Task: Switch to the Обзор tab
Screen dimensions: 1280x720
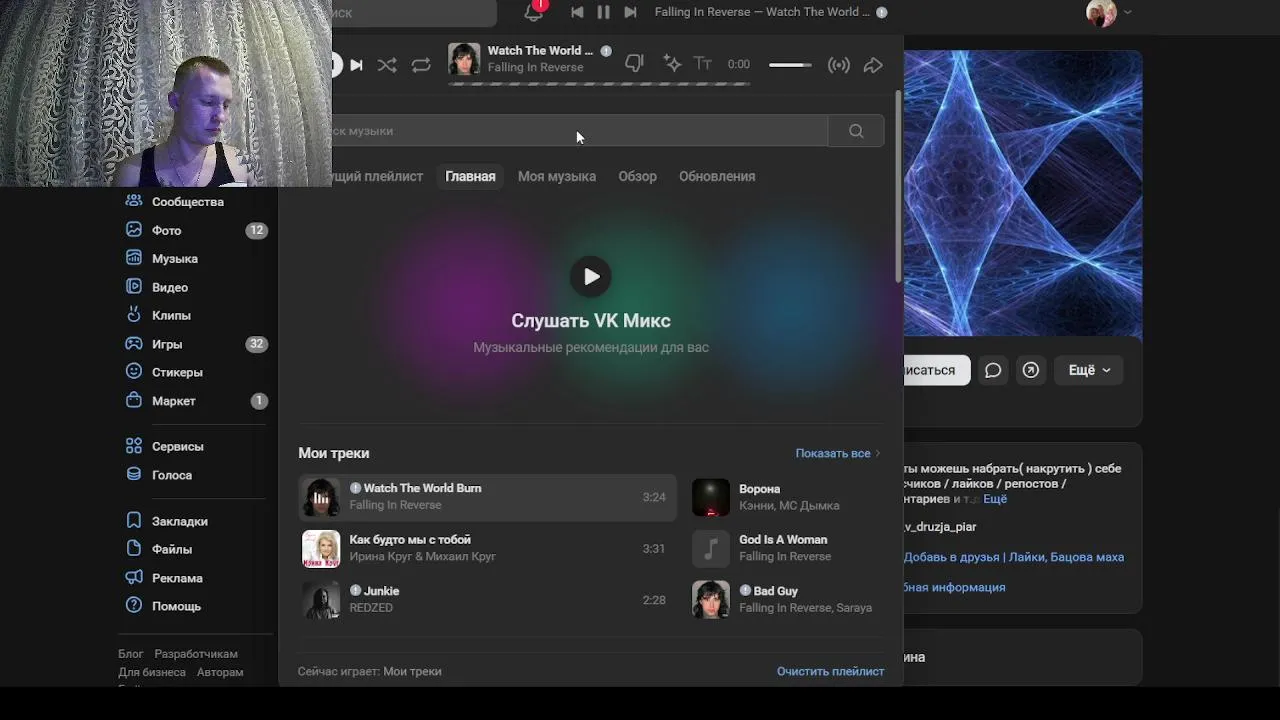Action: (x=637, y=176)
